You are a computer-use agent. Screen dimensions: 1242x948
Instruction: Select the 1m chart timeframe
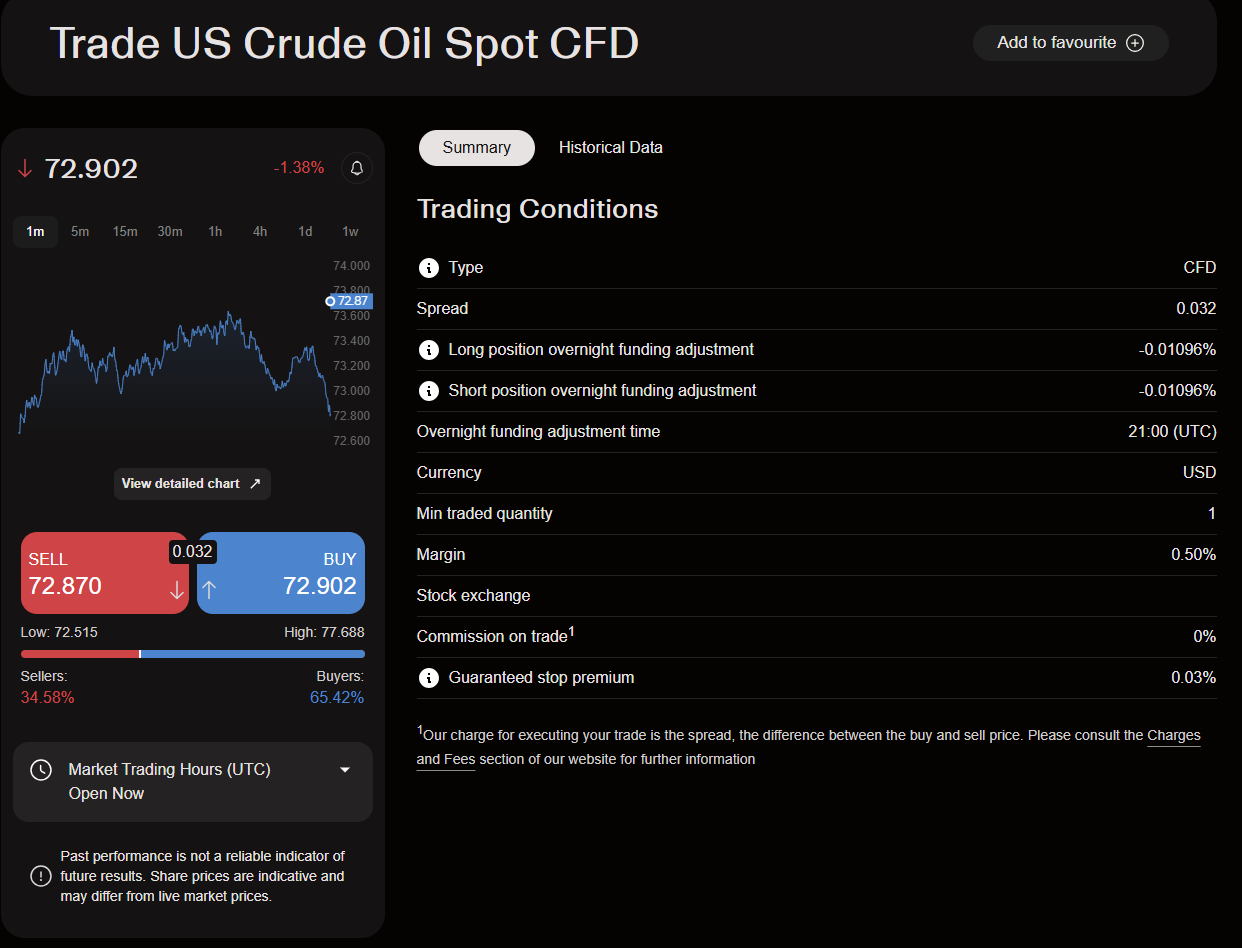tap(35, 232)
